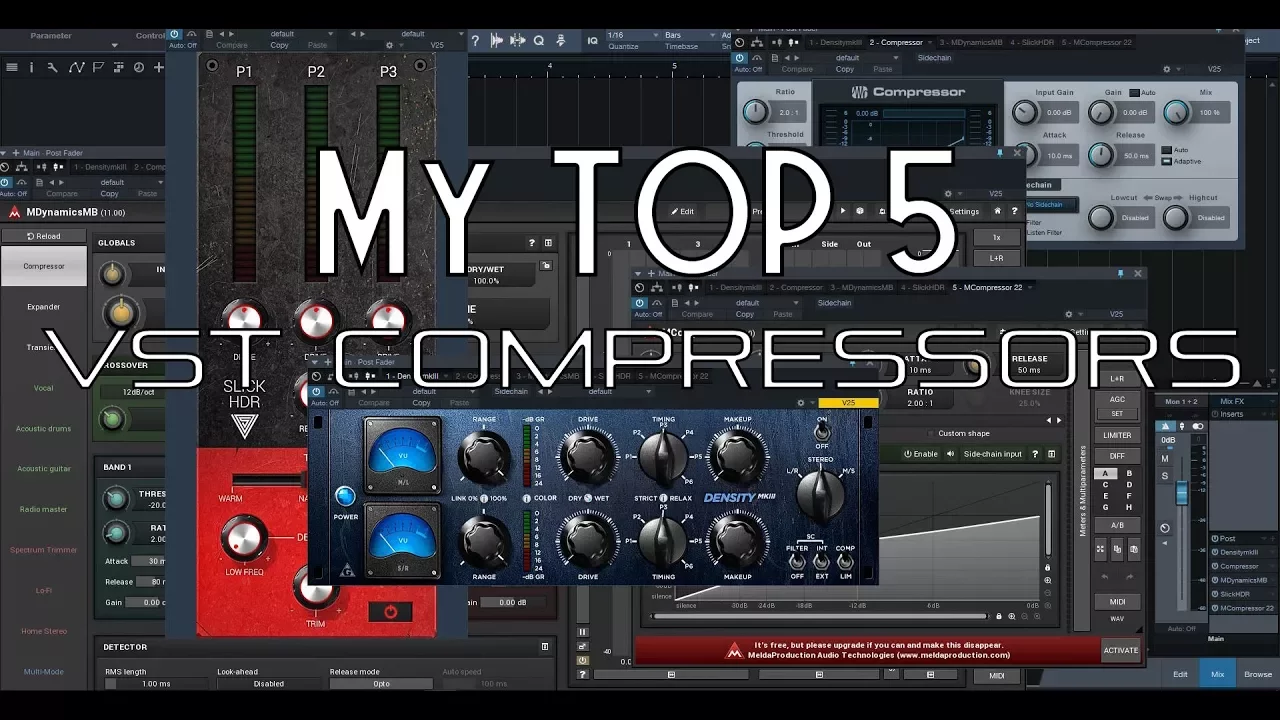Tick the Custom shape checkbox

pos(931,434)
